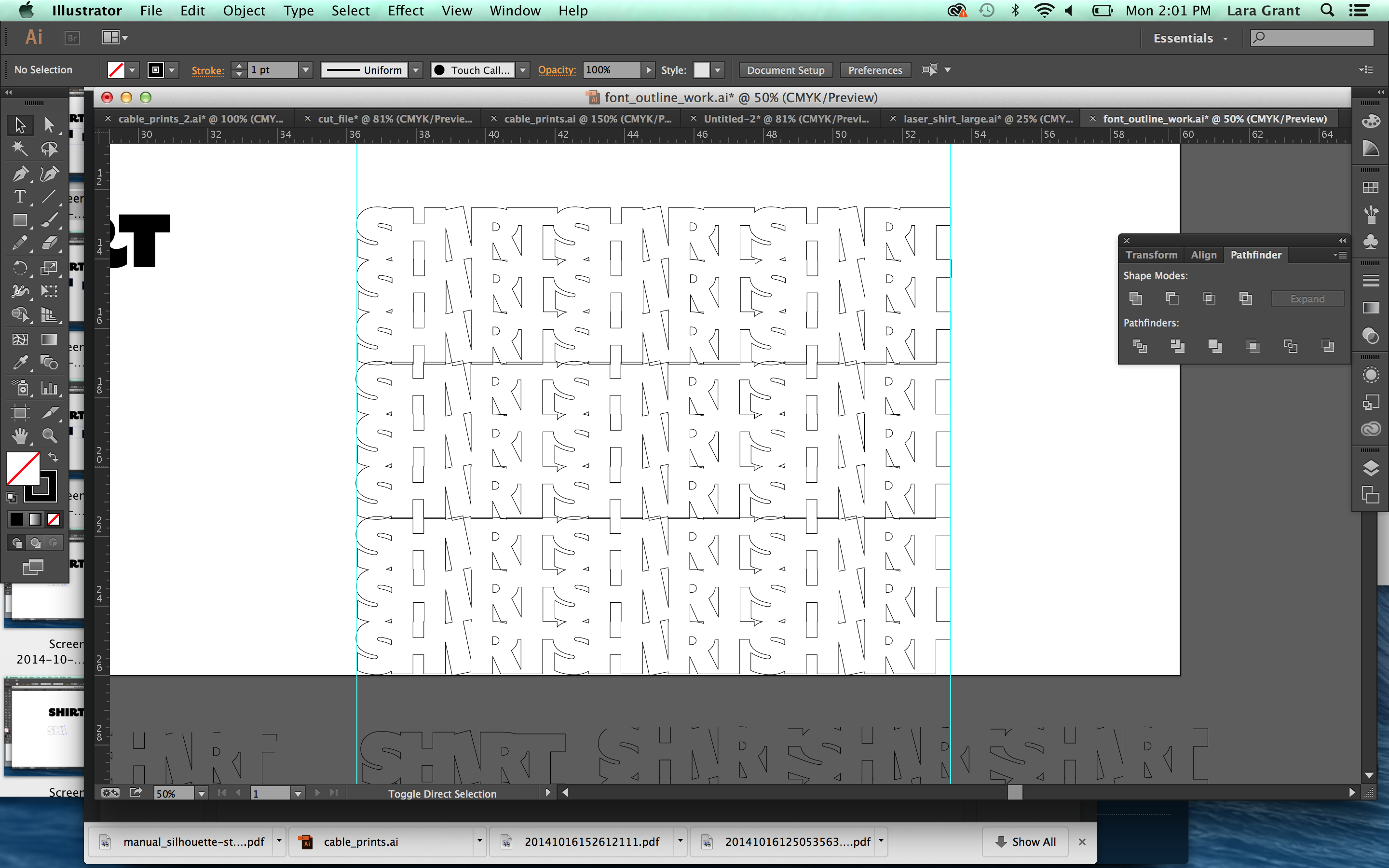Click the Divide pathfinder icon

(x=1140, y=346)
